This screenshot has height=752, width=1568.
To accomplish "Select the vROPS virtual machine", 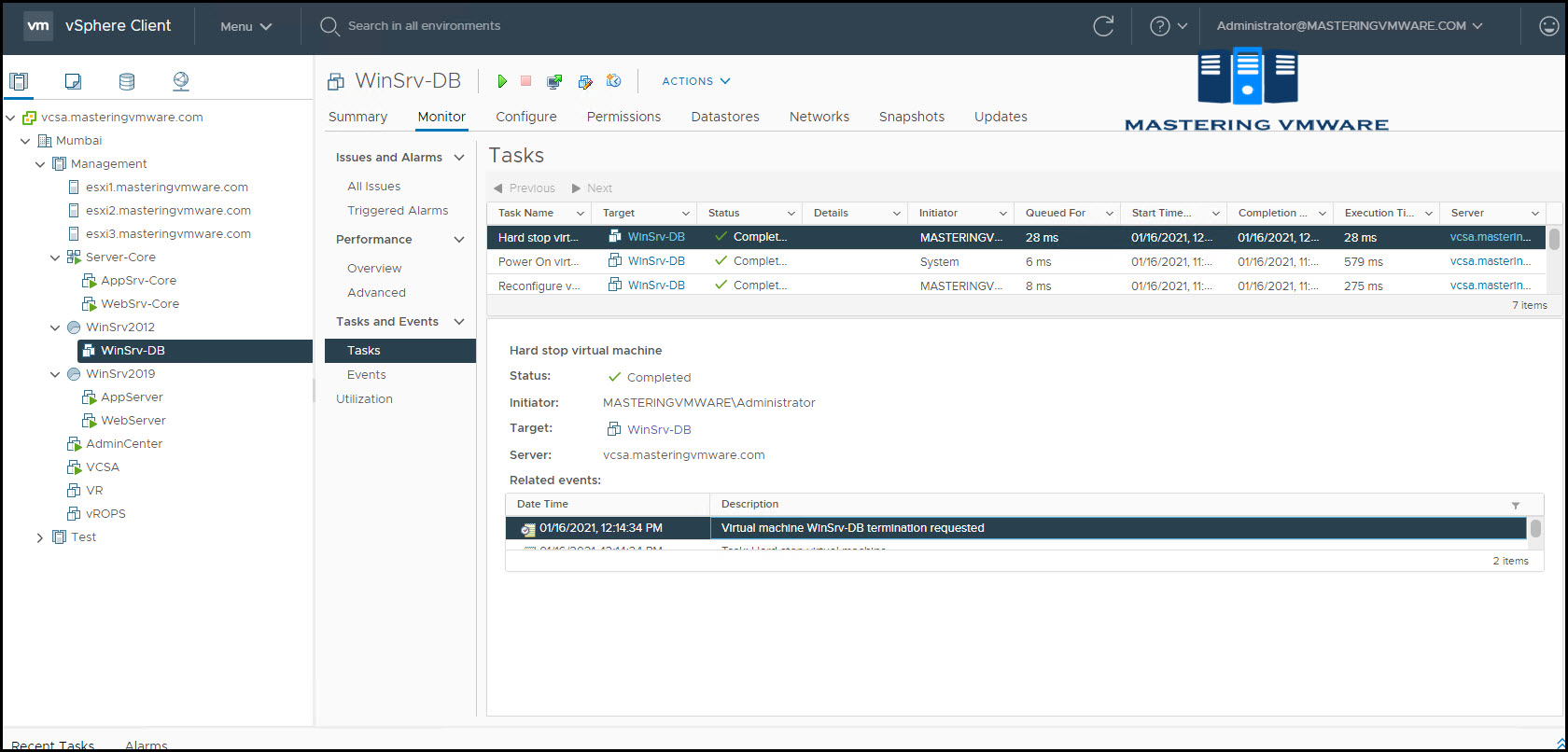I will pos(105,514).
